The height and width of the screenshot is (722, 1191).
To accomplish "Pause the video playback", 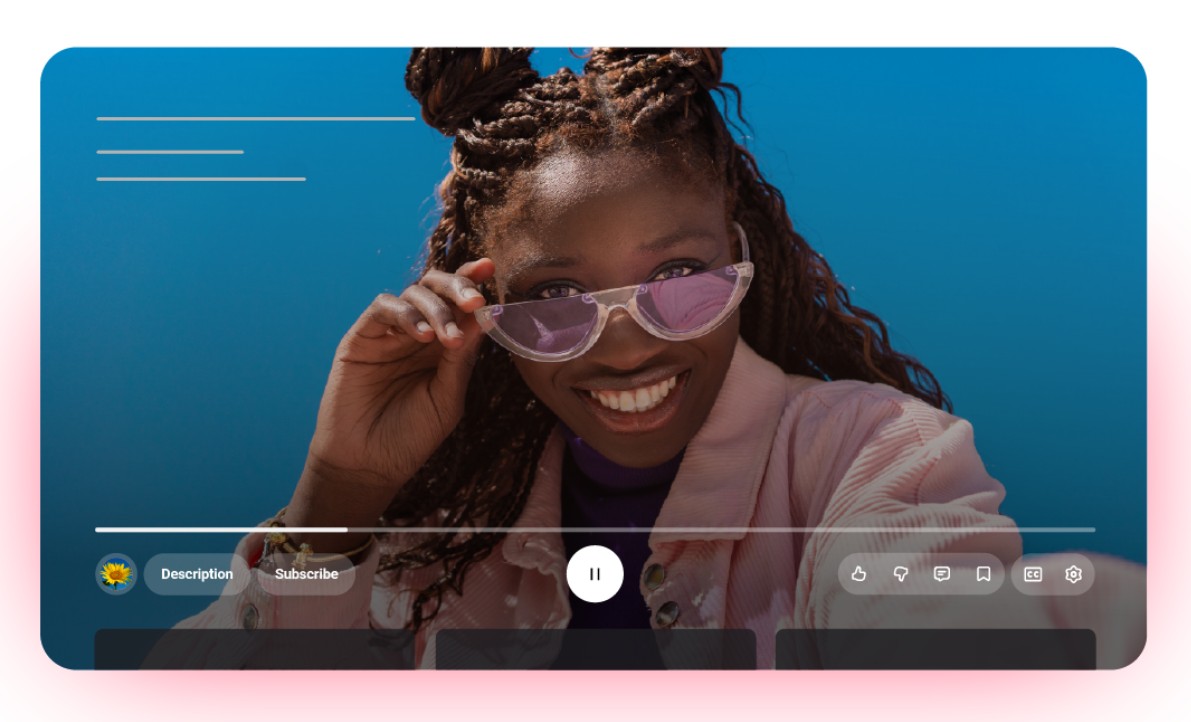I will click(595, 574).
